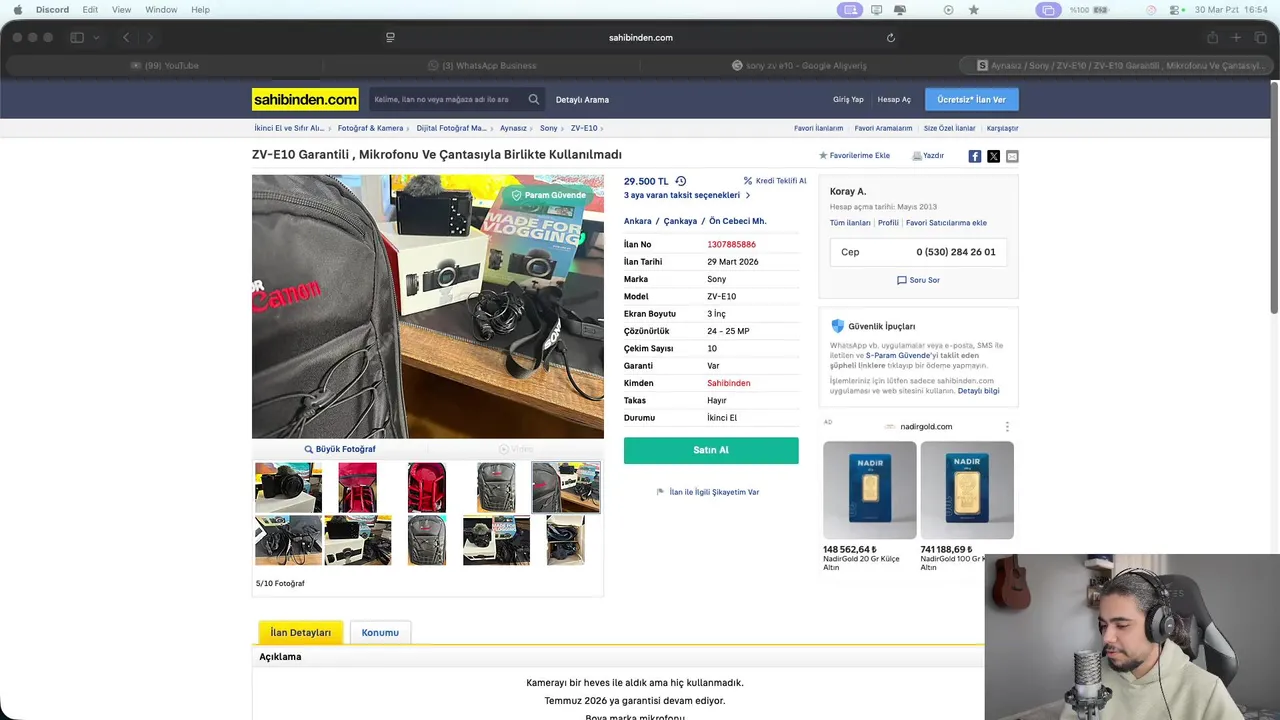Viewport: 1280px width, 720px height.
Task: Click Favori Satıcılarıma ekle link
Action: tap(946, 223)
